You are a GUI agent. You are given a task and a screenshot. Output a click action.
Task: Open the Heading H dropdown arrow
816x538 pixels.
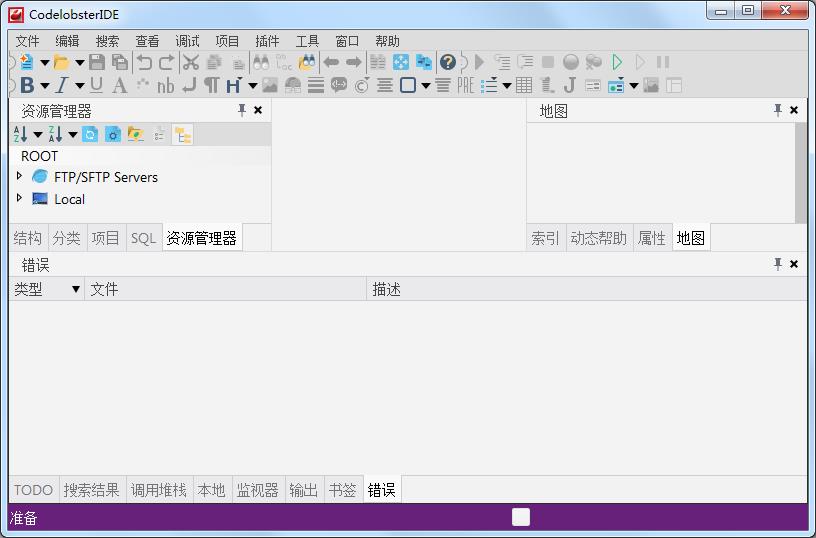(x=252, y=86)
